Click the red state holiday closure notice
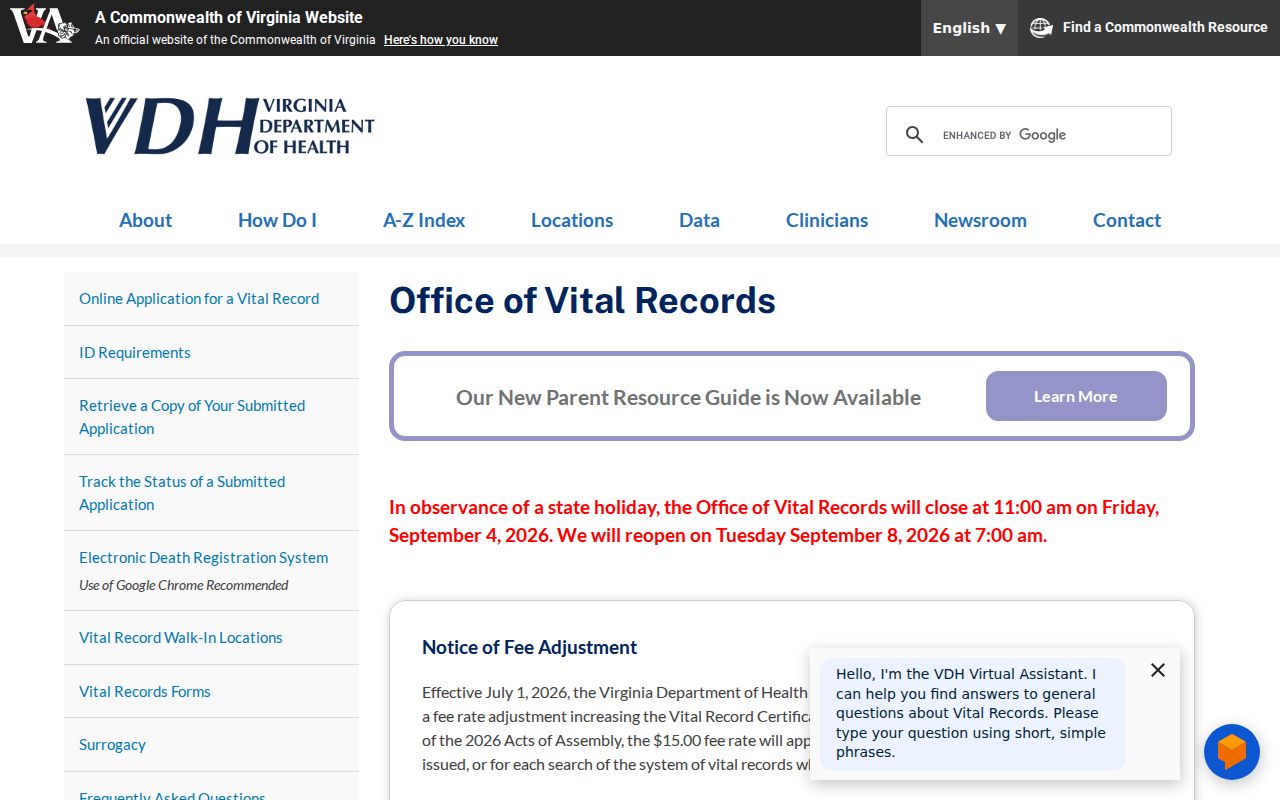This screenshot has height=800, width=1280. click(x=774, y=521)
